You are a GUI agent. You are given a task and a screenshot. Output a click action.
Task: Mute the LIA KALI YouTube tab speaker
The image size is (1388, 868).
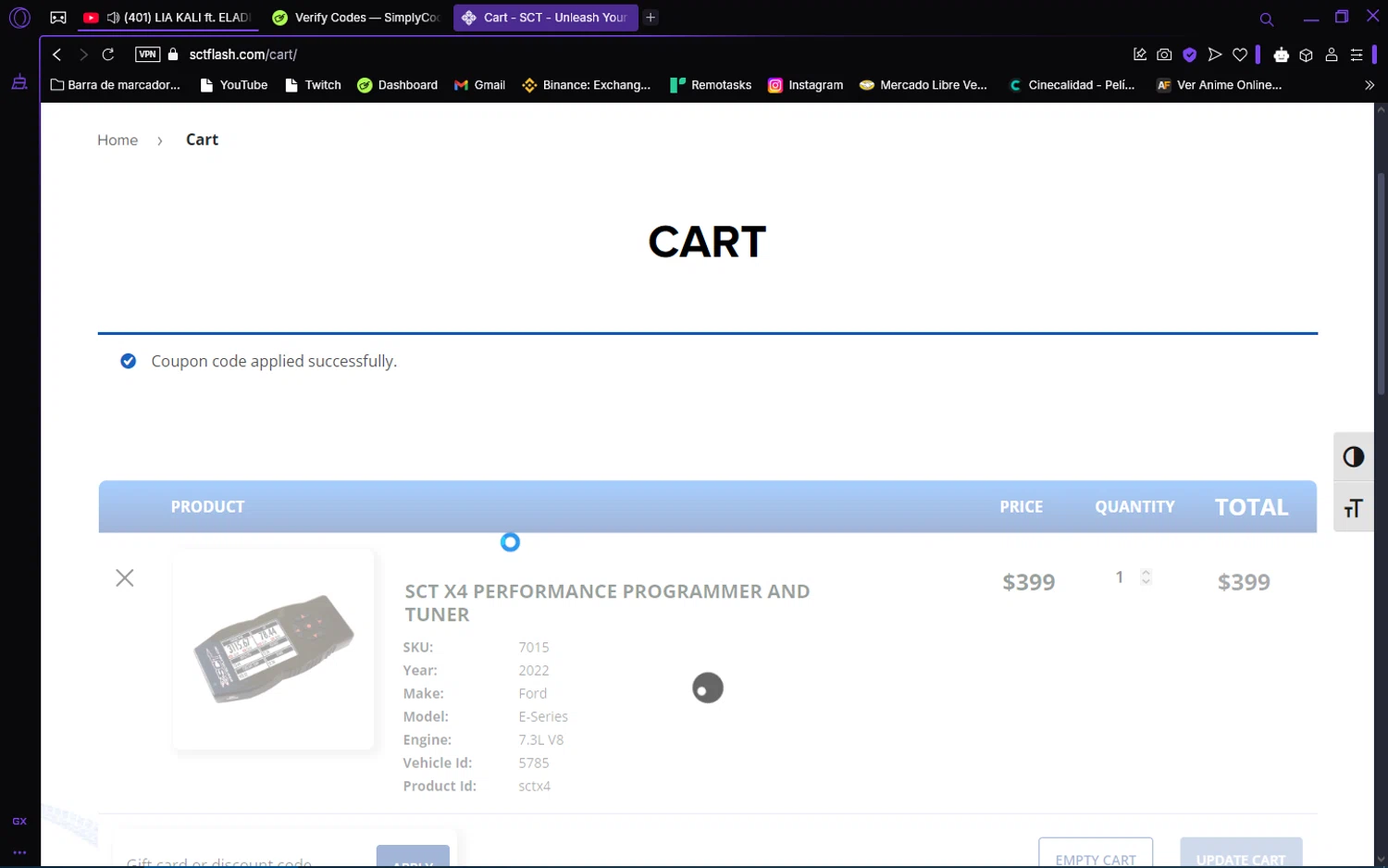[113, 18]
